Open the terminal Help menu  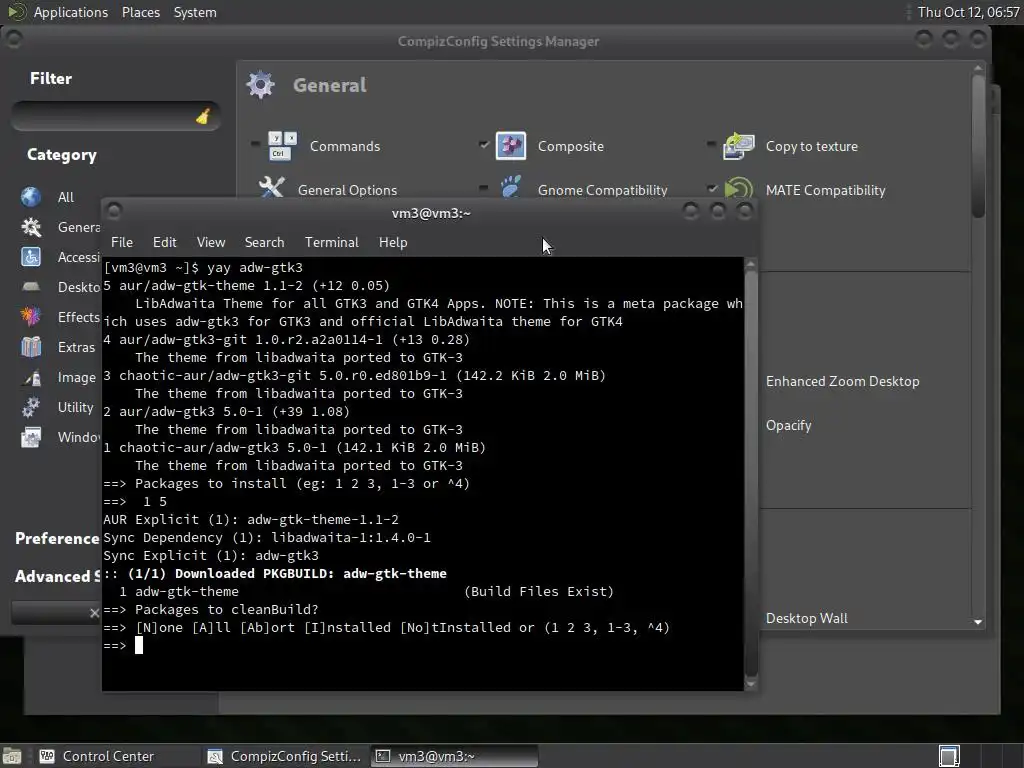click(x=393, y=242)
